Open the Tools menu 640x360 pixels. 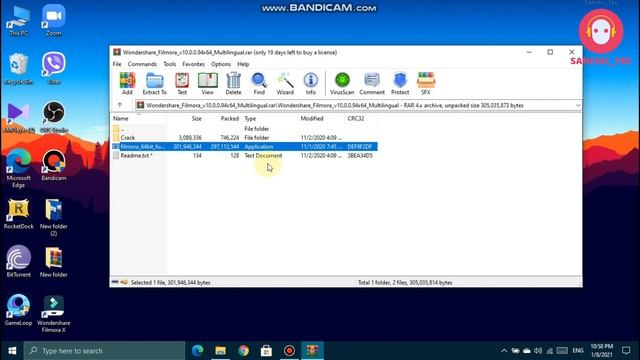[169, 64]
